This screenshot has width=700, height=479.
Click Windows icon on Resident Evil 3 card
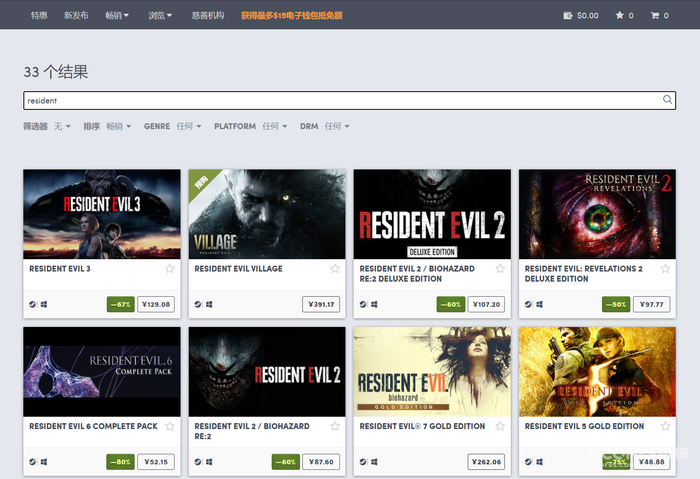tap(44, 304)
